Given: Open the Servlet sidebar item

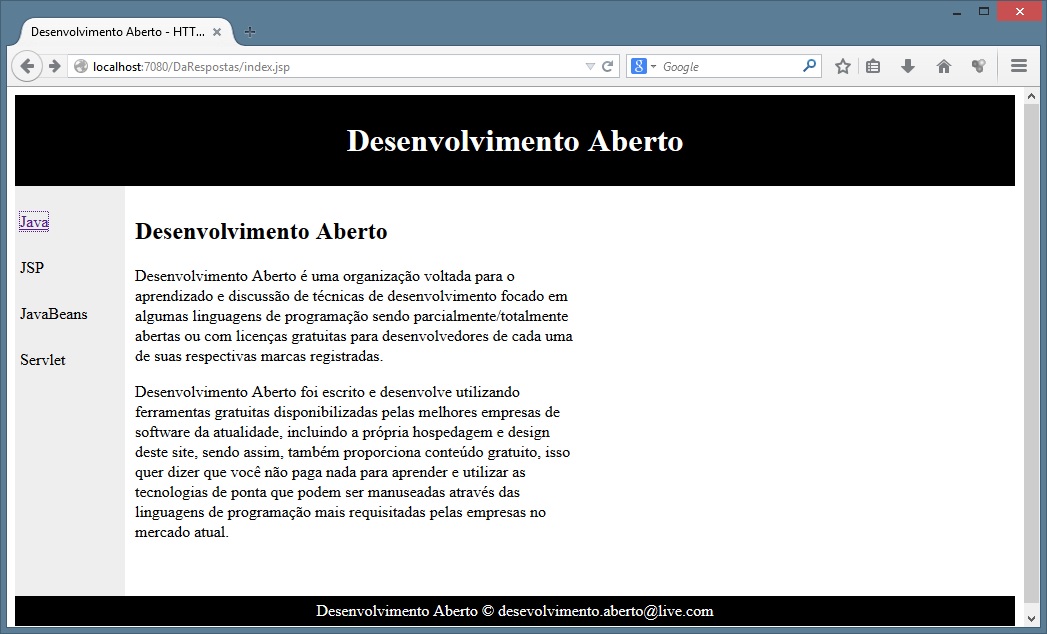Looking at the screenshot, I should click(x=43, y=360).
